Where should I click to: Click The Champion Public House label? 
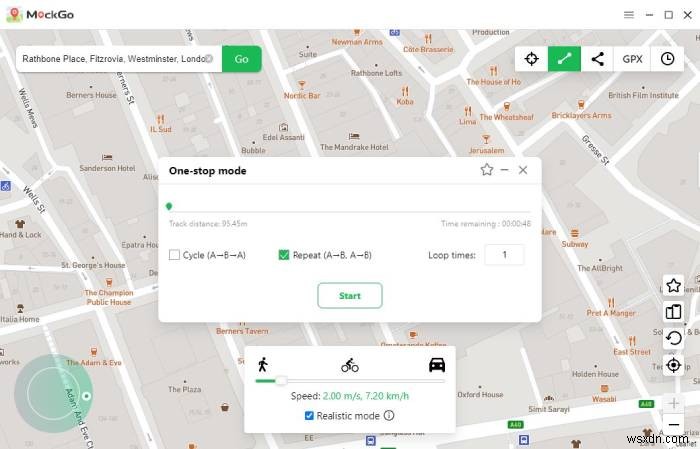(x=109, y=297)
